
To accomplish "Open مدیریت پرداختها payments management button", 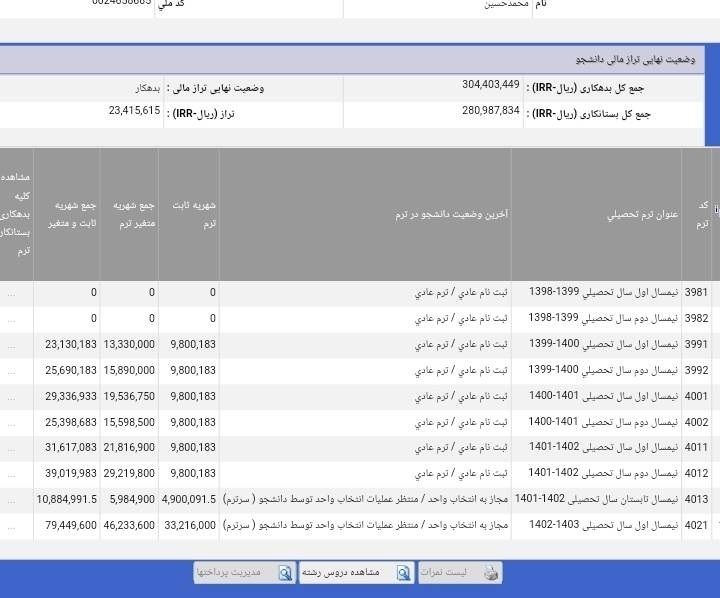I will pos(244,573).
